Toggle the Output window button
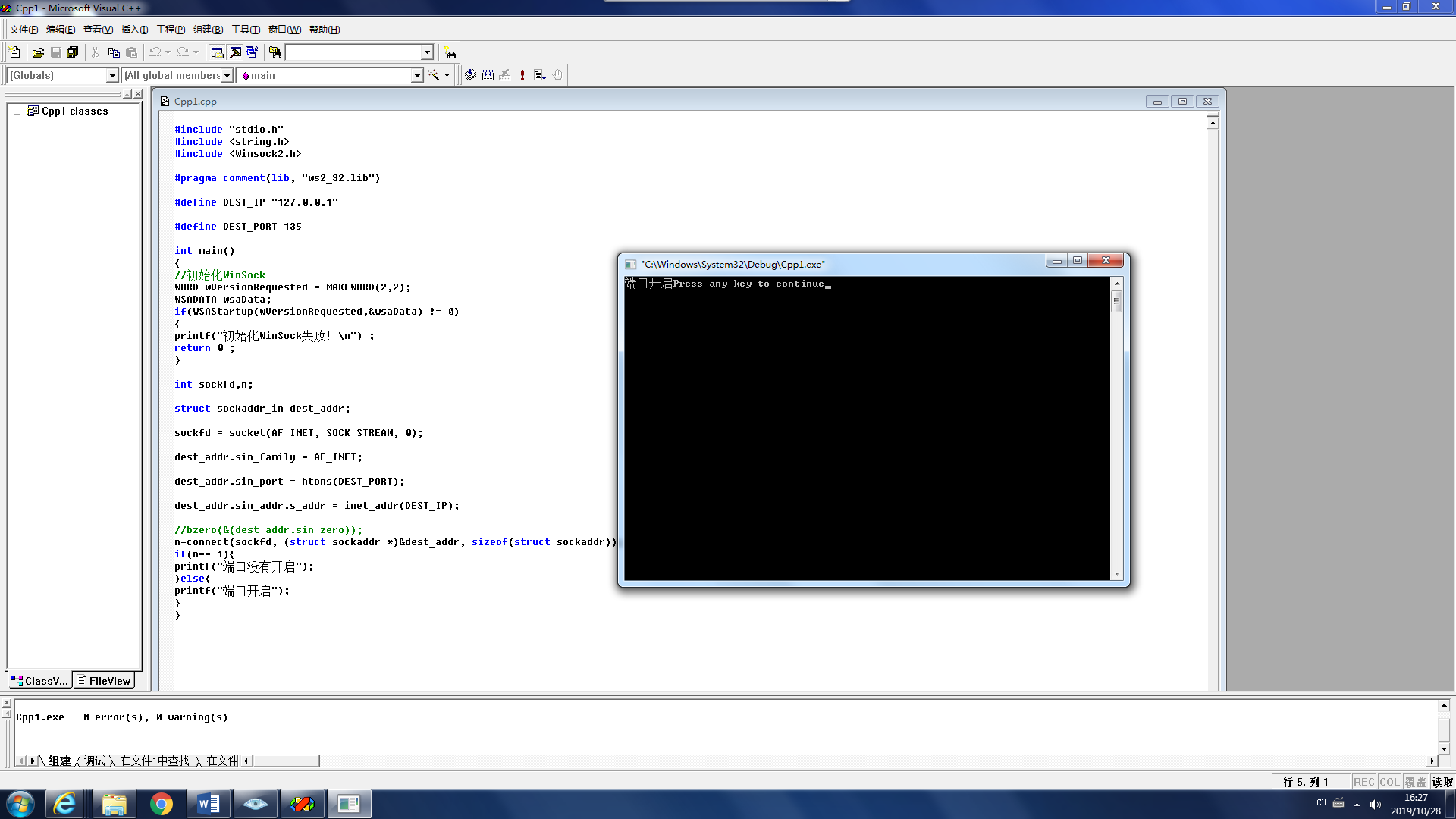 click(x=235, y=52)
